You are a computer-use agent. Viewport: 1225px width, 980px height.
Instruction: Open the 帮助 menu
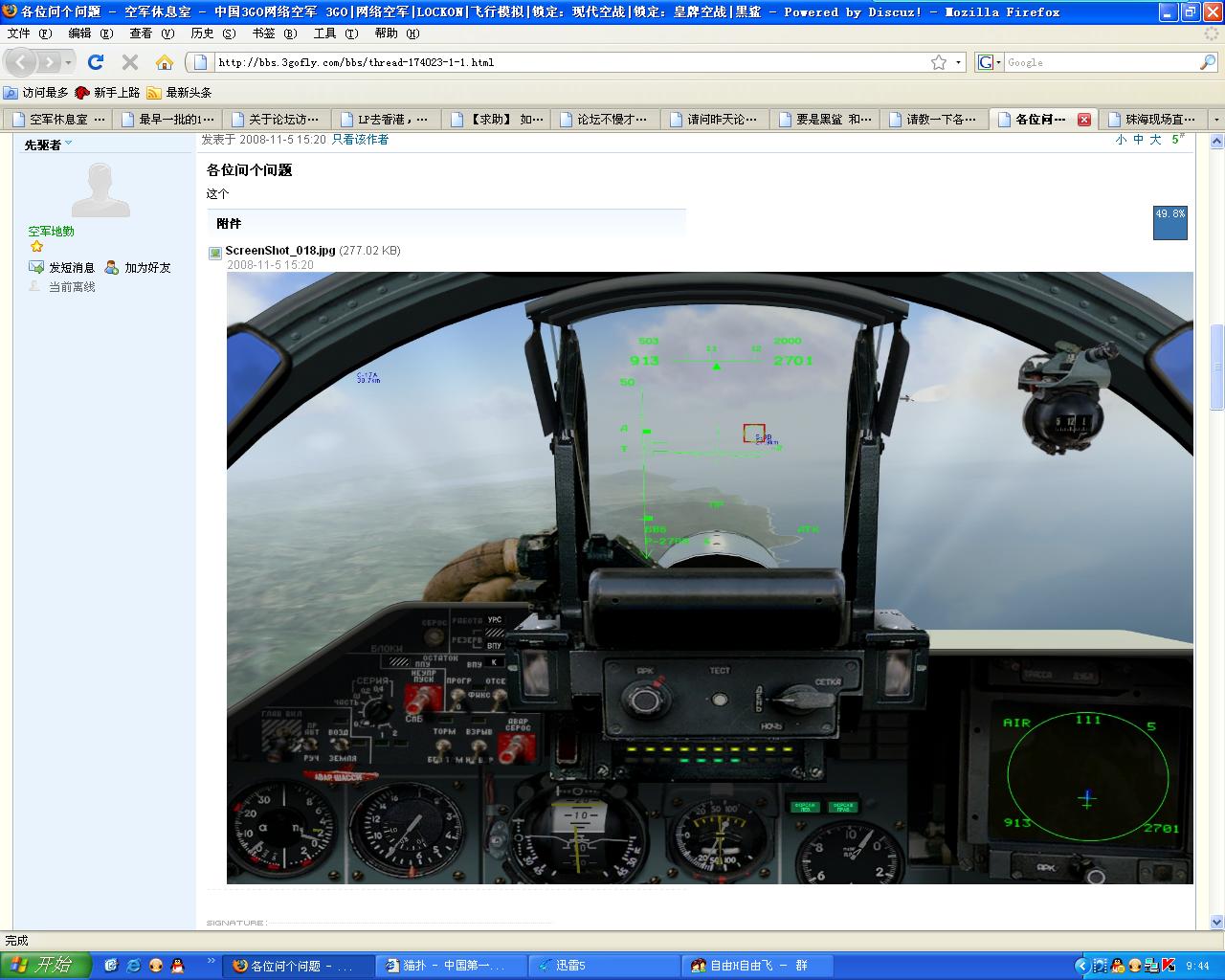point(397,33)
